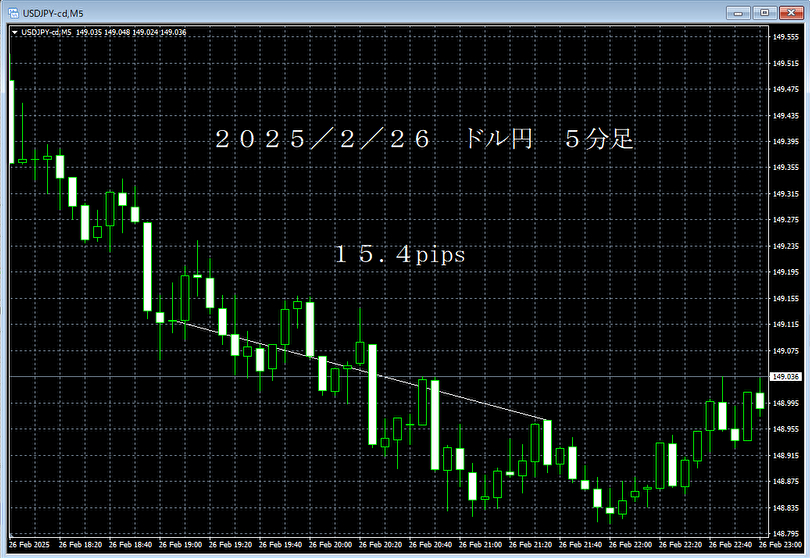The height and width of the screenshot is (558, 810).
Task: Click price axis label 149.315
Action: click(x=786, y=194)
